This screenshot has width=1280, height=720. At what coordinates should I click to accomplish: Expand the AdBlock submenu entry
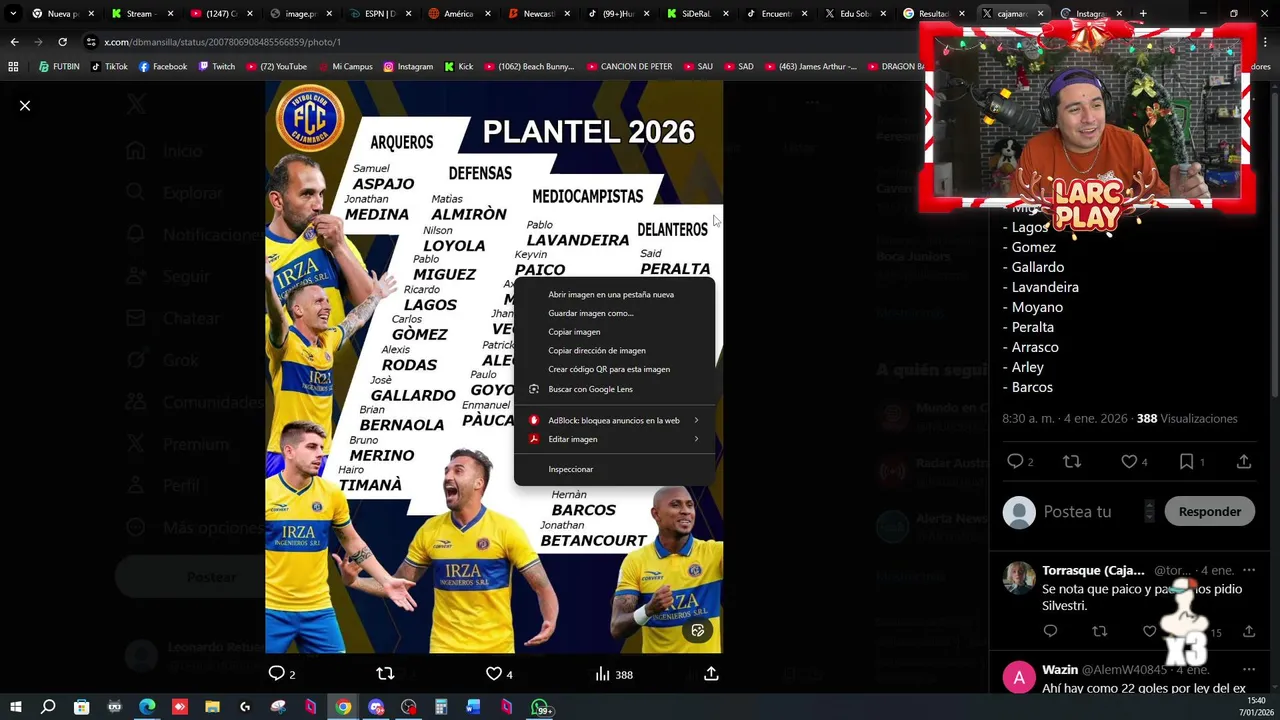pyautogui.click(x=614, y=420)
